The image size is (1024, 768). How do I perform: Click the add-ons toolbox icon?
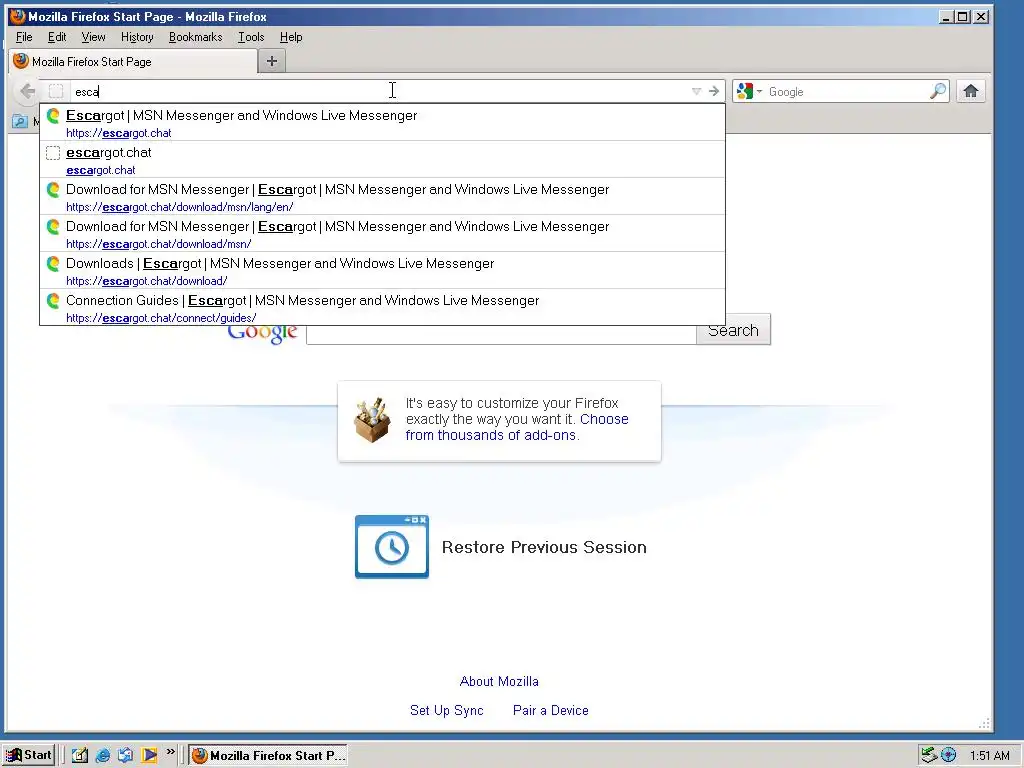tap(372, 420)
